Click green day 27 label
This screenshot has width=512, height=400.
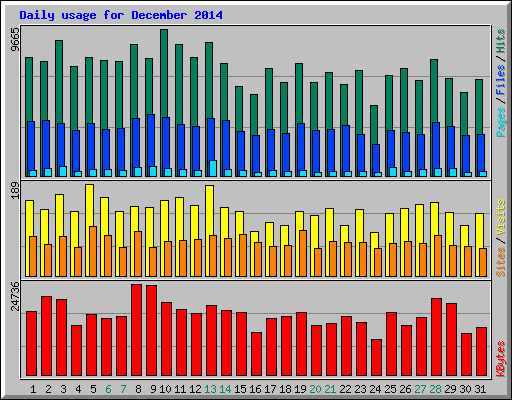(420, 389)
